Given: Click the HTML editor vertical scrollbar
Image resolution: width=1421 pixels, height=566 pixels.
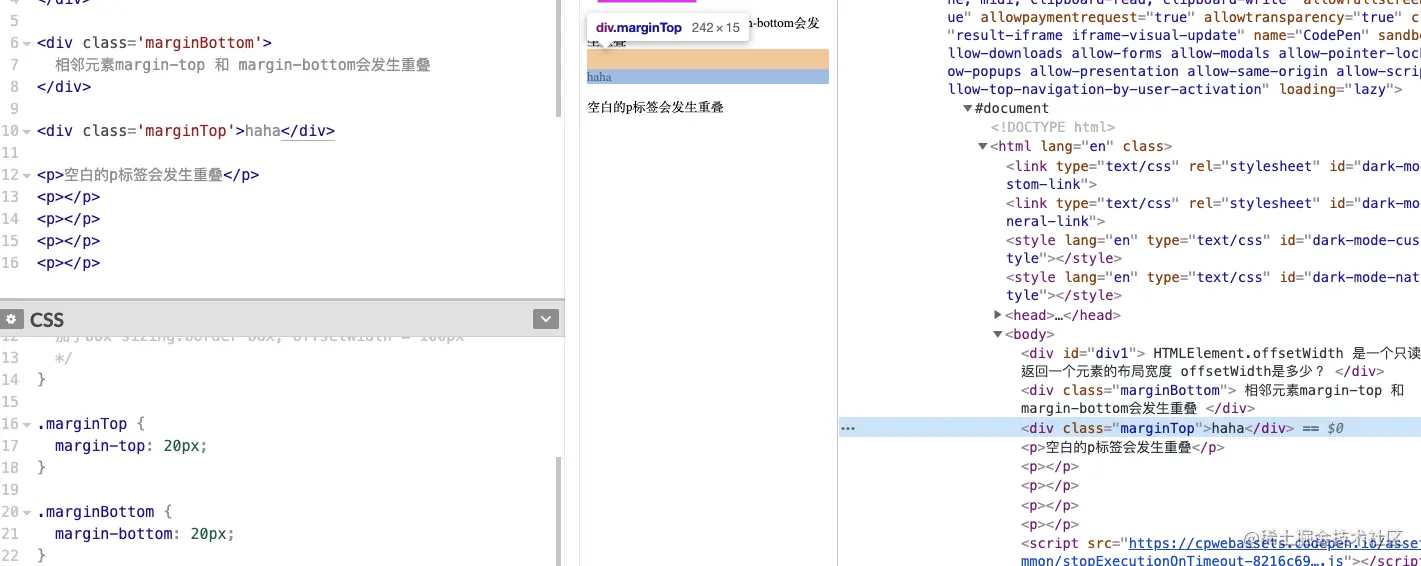Looking at the screenshot, I should point(559,60).
